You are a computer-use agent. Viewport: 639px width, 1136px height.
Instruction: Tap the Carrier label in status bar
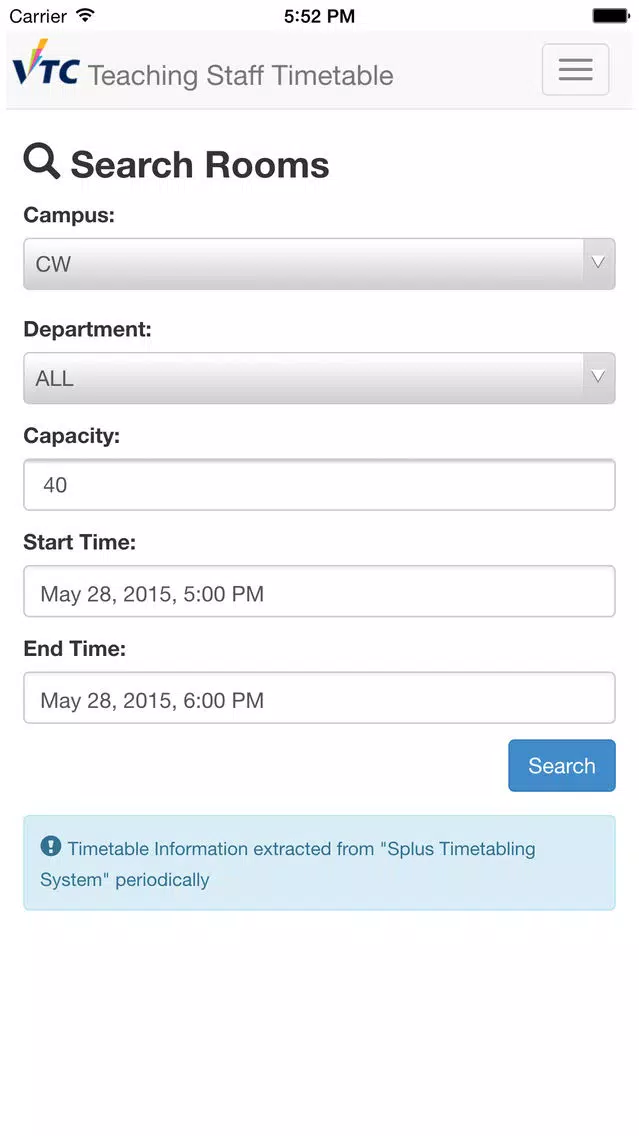[38, 15]
